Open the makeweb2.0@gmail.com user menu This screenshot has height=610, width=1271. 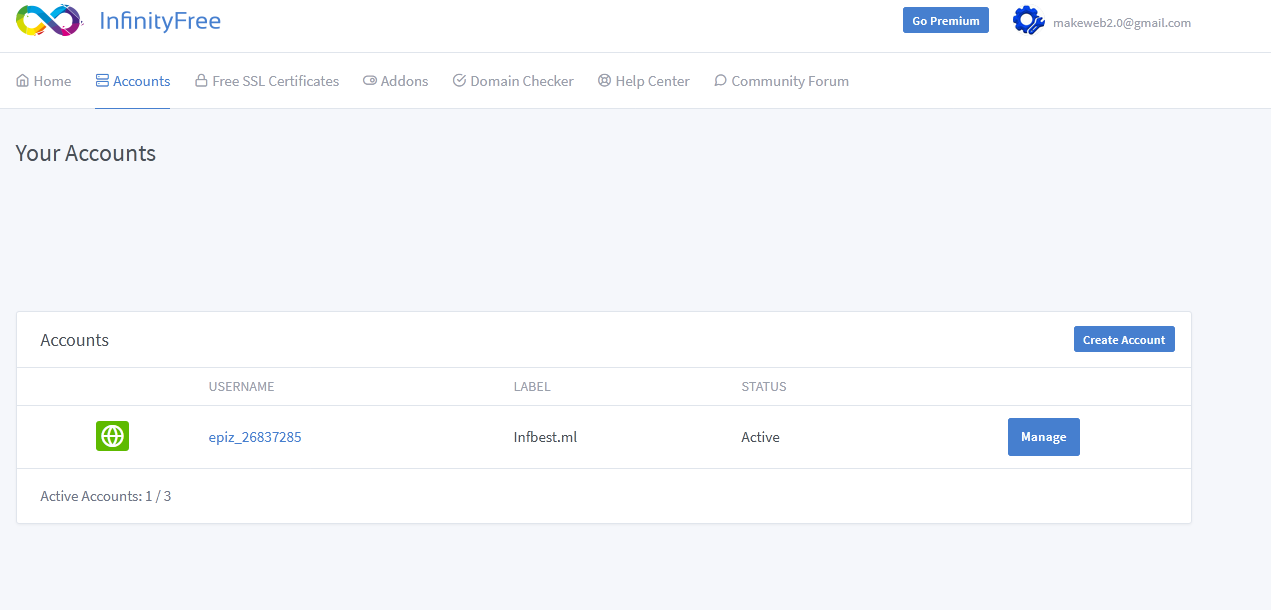[1121, 23]
